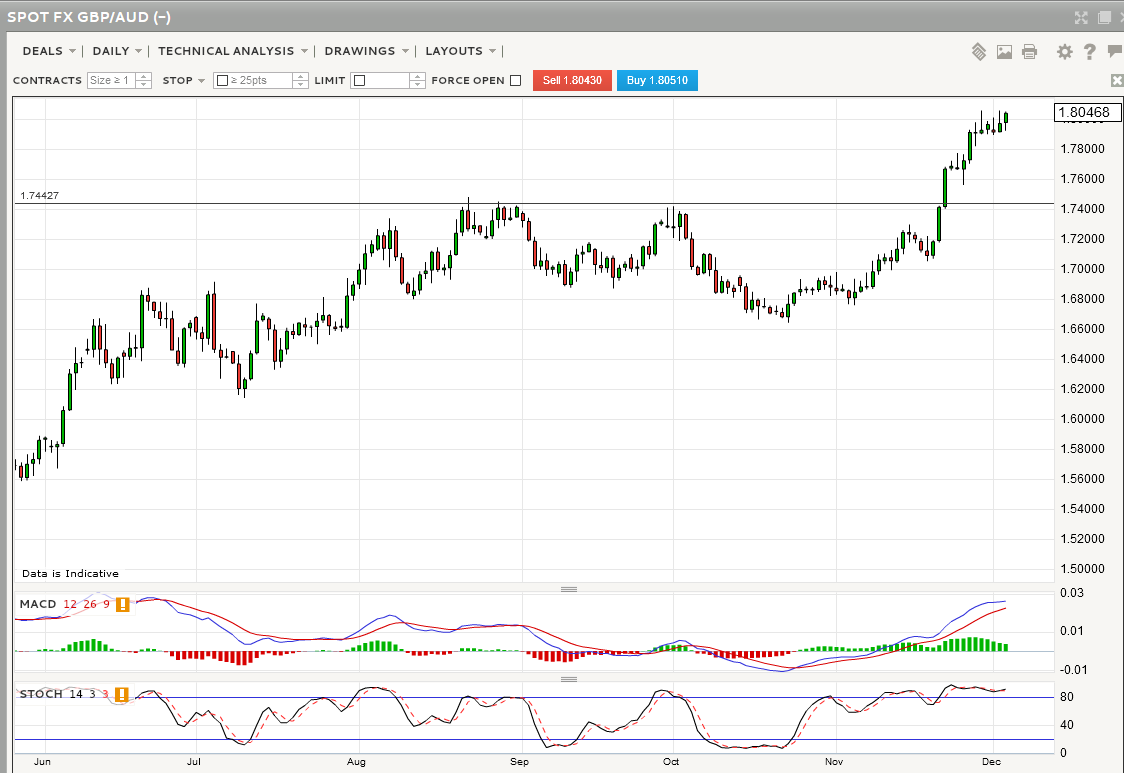
Task: Expand the Daily timeframe dropdown
Action: point(116,51)
